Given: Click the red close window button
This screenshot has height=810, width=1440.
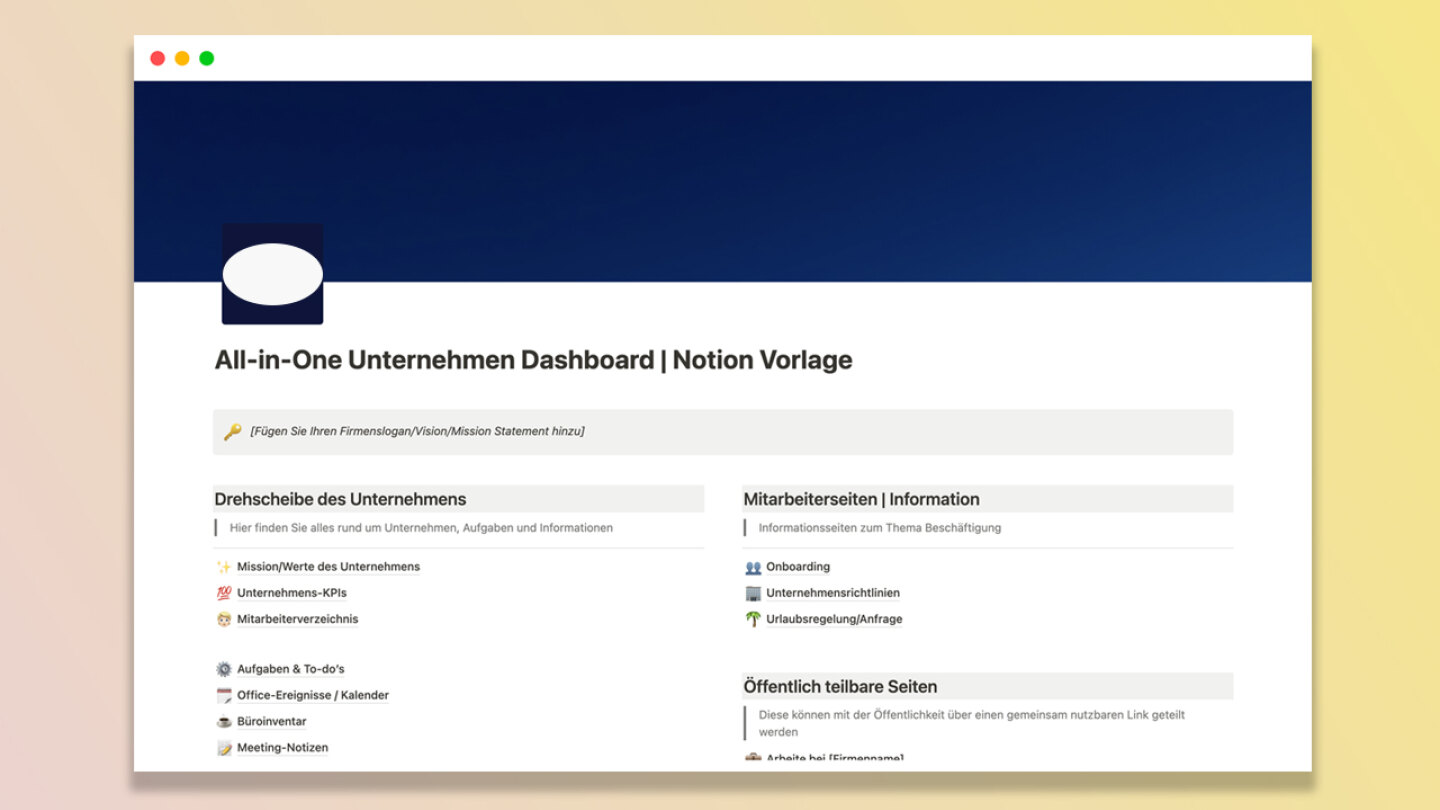Looking at the screenshot, I should pyautogui.click(x=157, y=58).
